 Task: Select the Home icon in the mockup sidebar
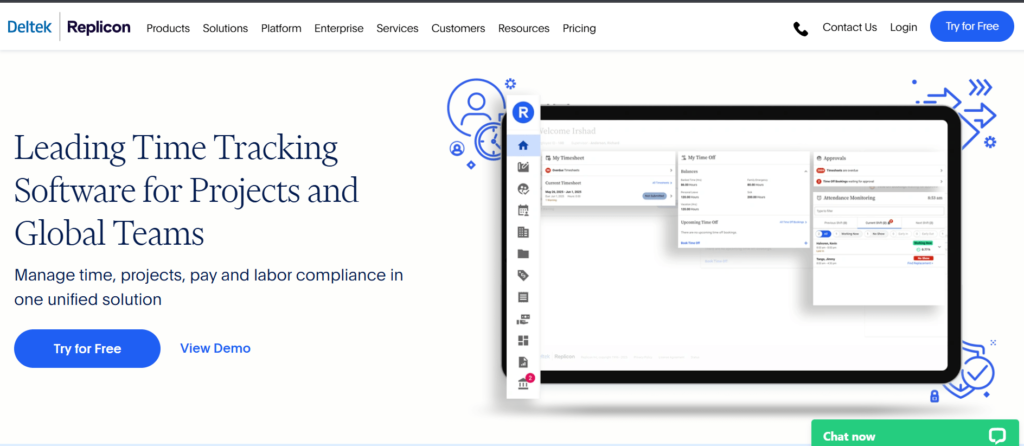523,145
